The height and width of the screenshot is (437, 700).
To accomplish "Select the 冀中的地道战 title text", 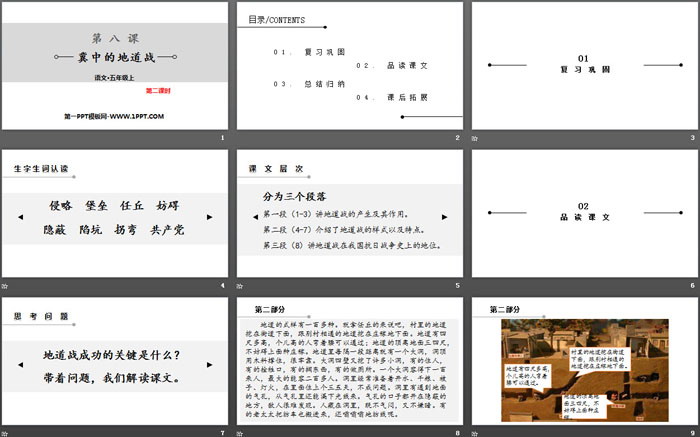I will (113, 59).
